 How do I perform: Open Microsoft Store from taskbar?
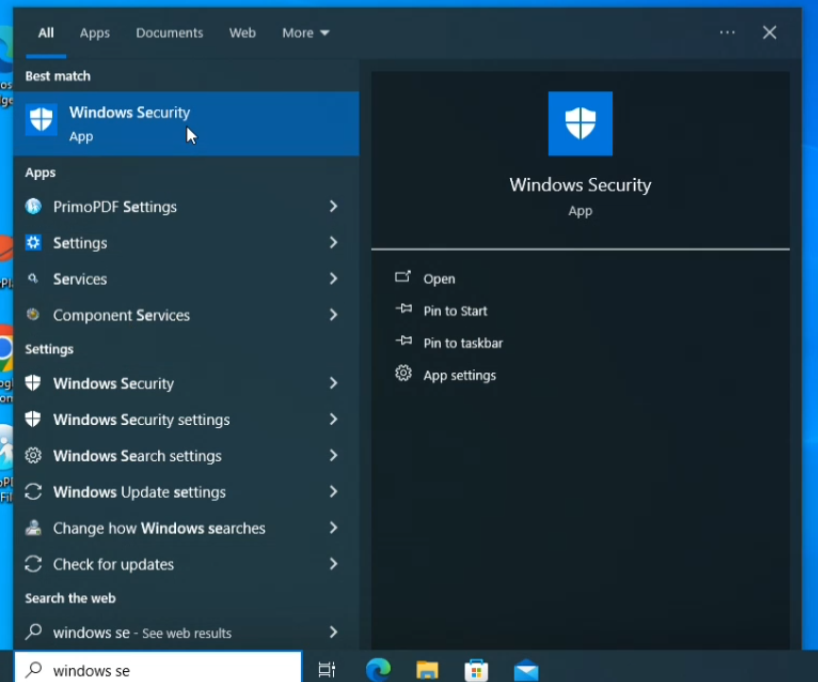tap(476, 670)
